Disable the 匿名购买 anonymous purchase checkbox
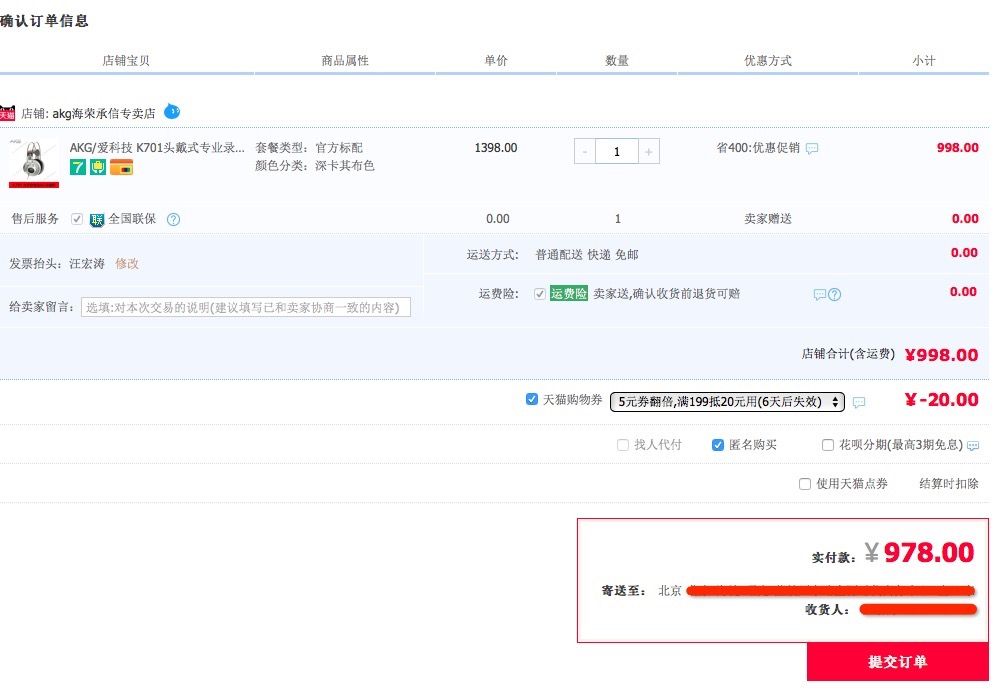Viewport: 997px width, 689px height. [x=718, y=445]
